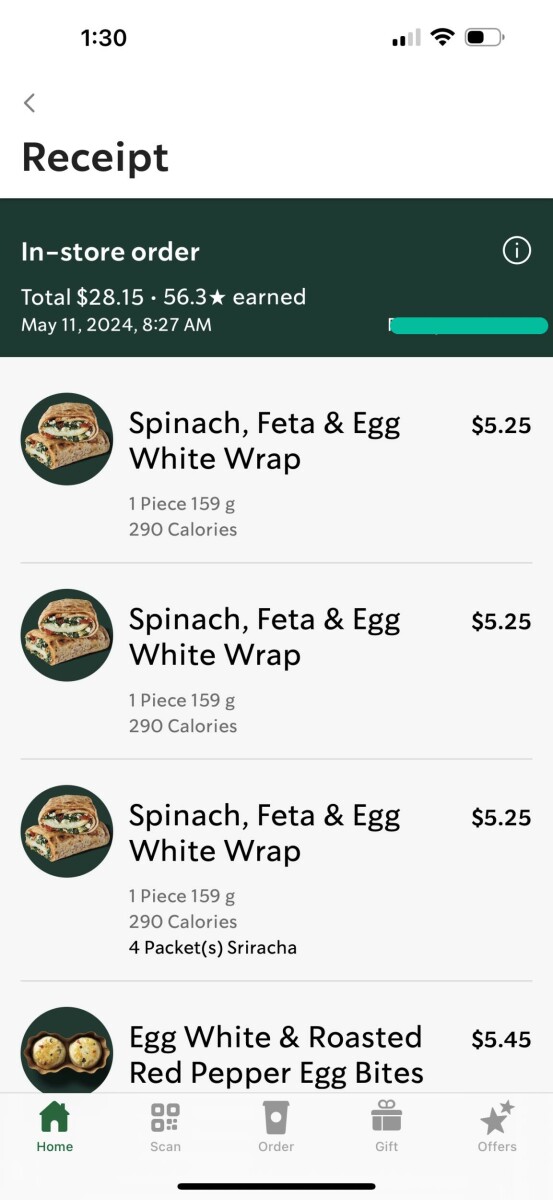Image resolution: width=553 pixels, height=1200 pixels.
Task: Tap the Total $28.15 stars earned line
Action: click(x=163, y=297)
